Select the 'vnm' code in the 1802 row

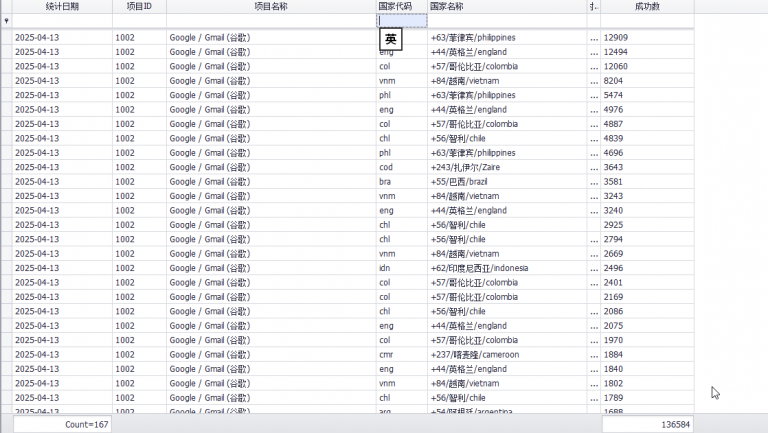click(x=402, y=384)
